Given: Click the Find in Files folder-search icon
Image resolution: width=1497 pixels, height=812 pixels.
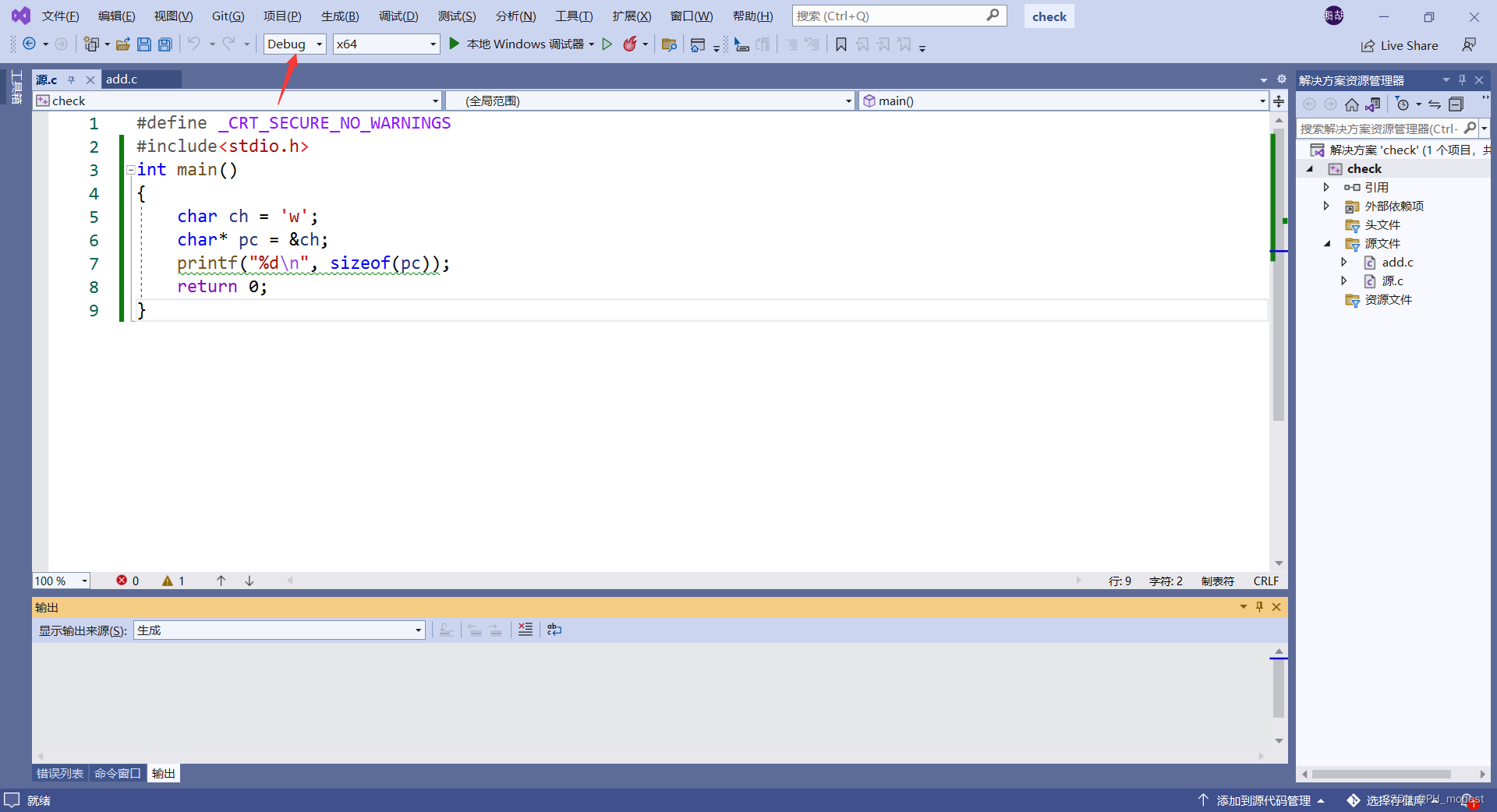Looking at the screenshot, I should point(669,44).
